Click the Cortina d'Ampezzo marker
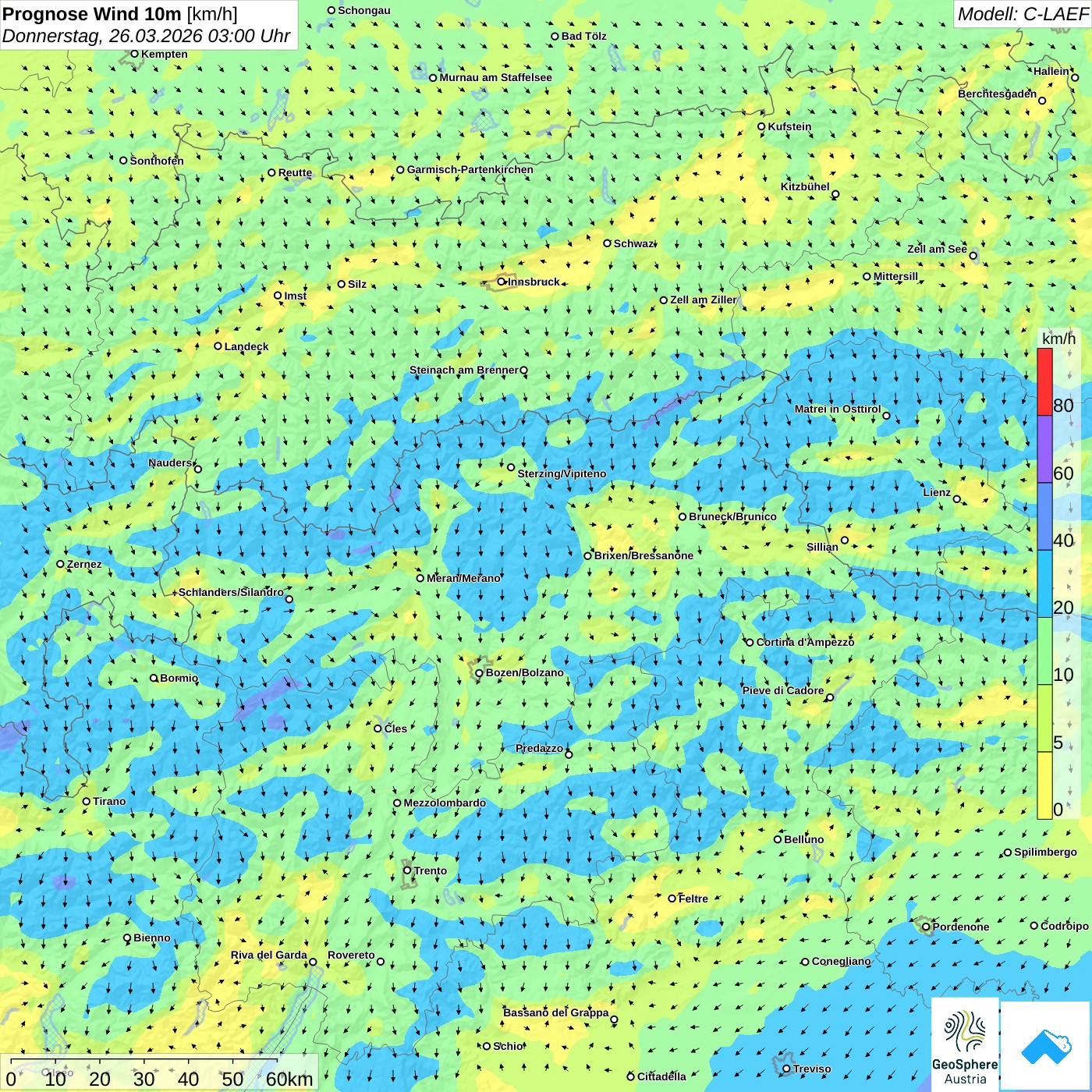 coord(750,642)
